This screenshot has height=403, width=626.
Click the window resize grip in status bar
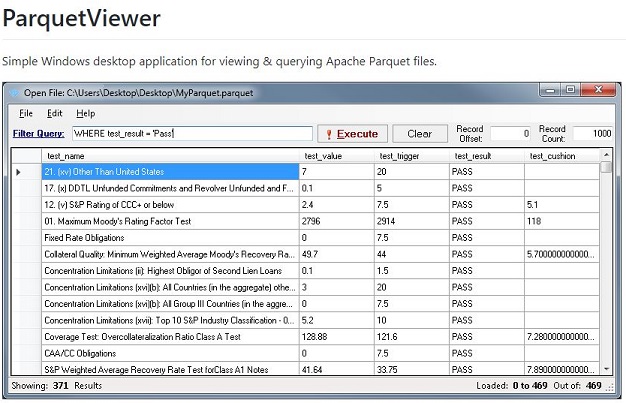[610, 387]
